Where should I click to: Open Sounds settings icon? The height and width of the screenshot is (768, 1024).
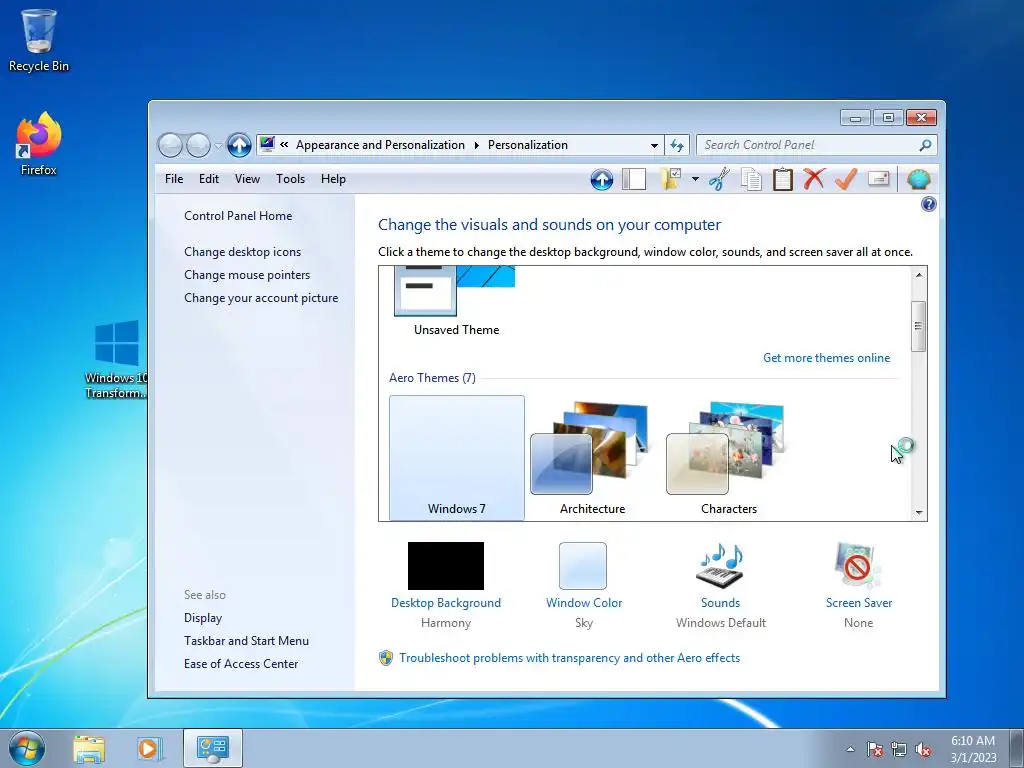point(720,566)
